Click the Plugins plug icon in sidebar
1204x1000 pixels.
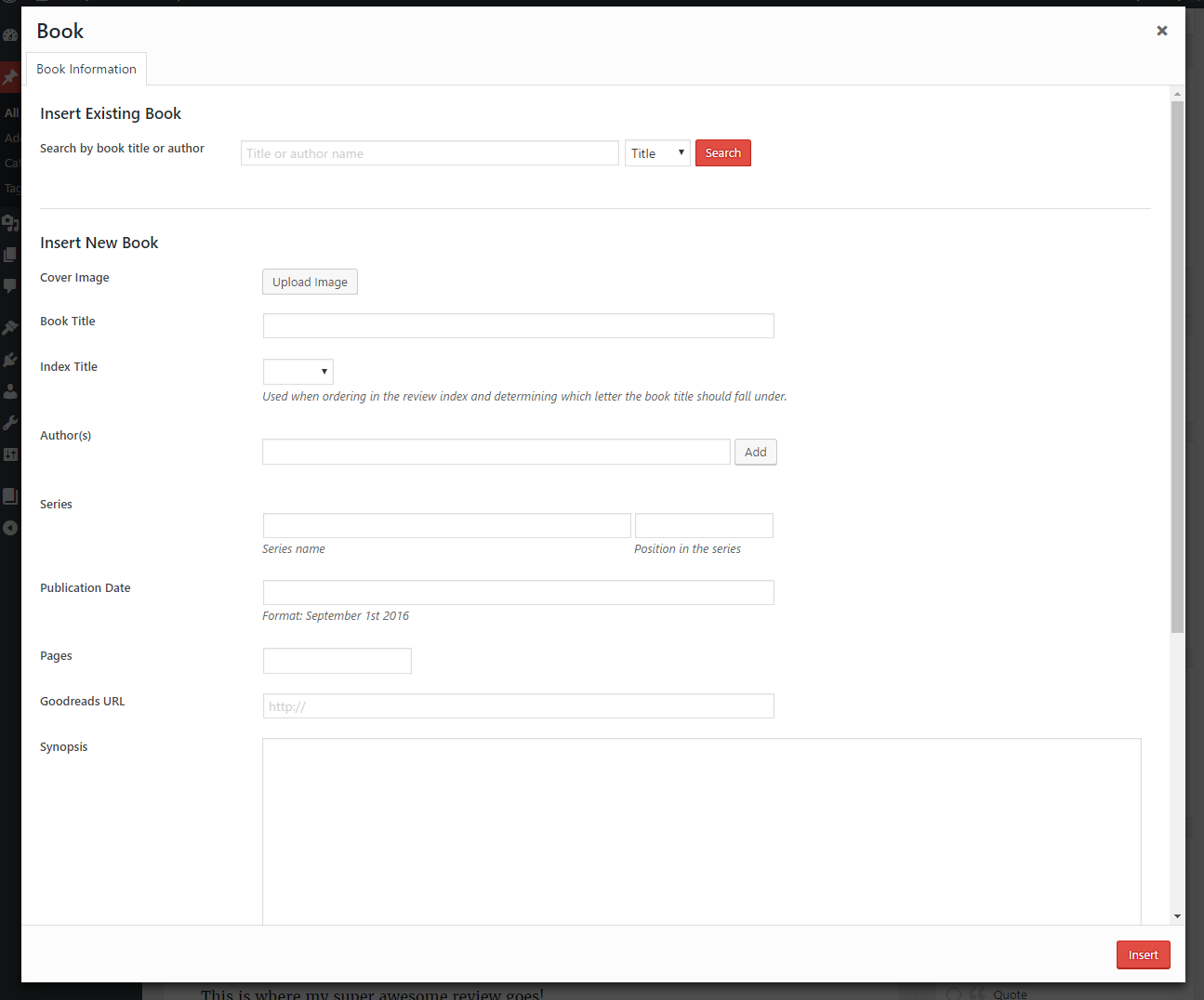(x=10, y=360)
